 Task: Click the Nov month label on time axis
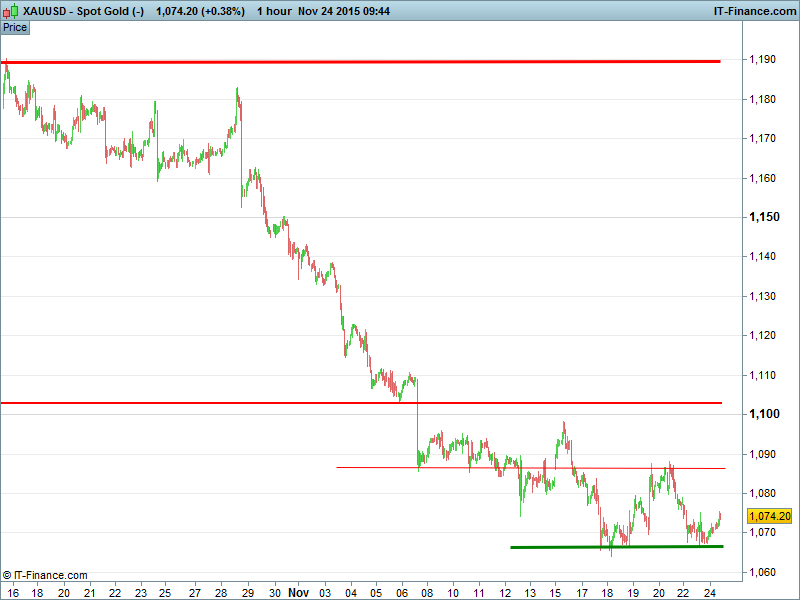[x=299, y=592]
